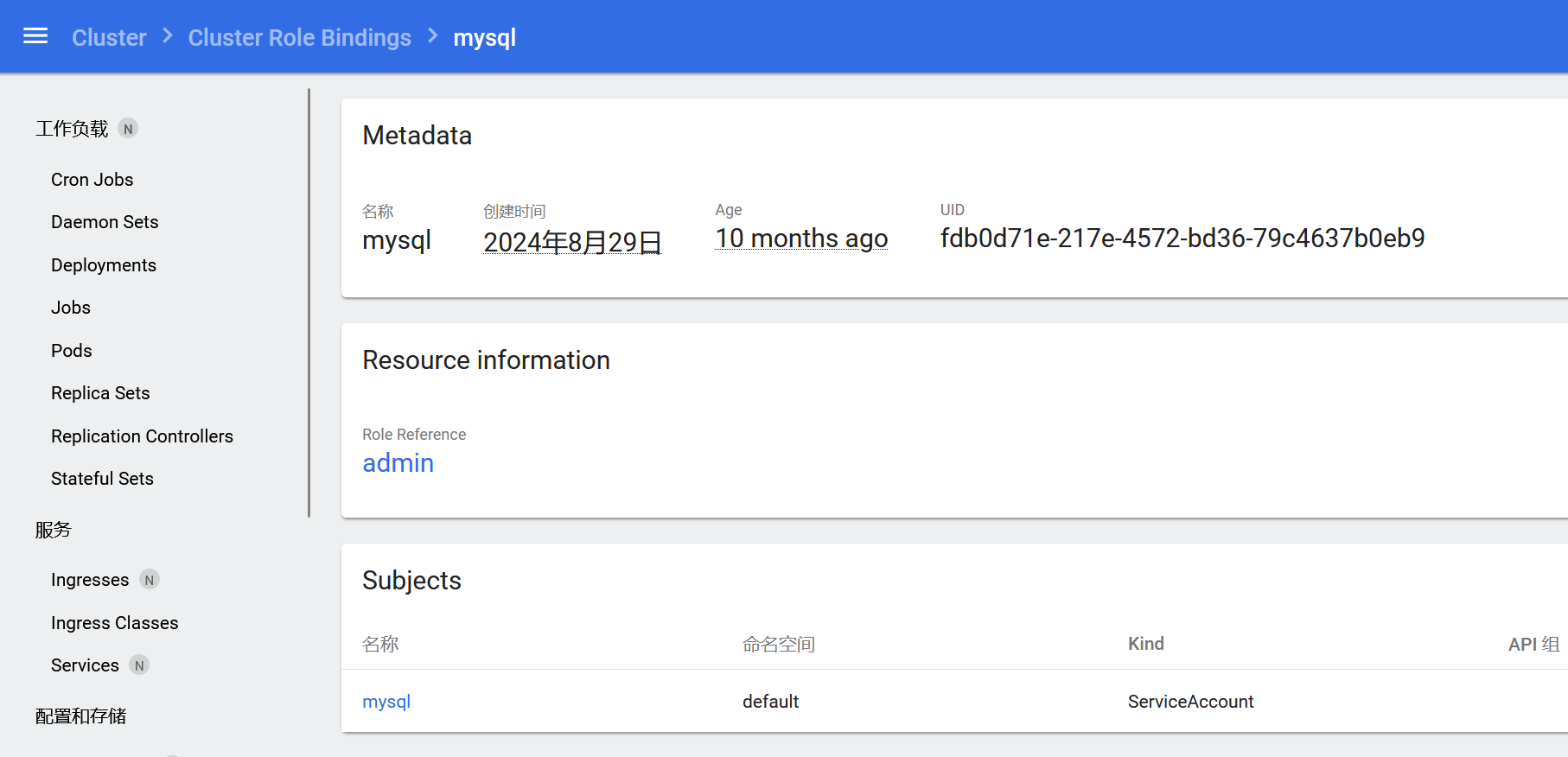This screenshot has height=757, width=1568.
Task: Open the admin role reference link
Action: click(x=398, y=463)
